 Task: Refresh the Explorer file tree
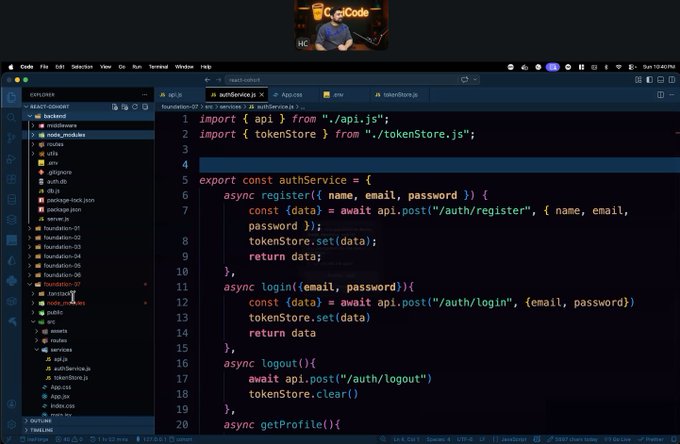point(135,107)
